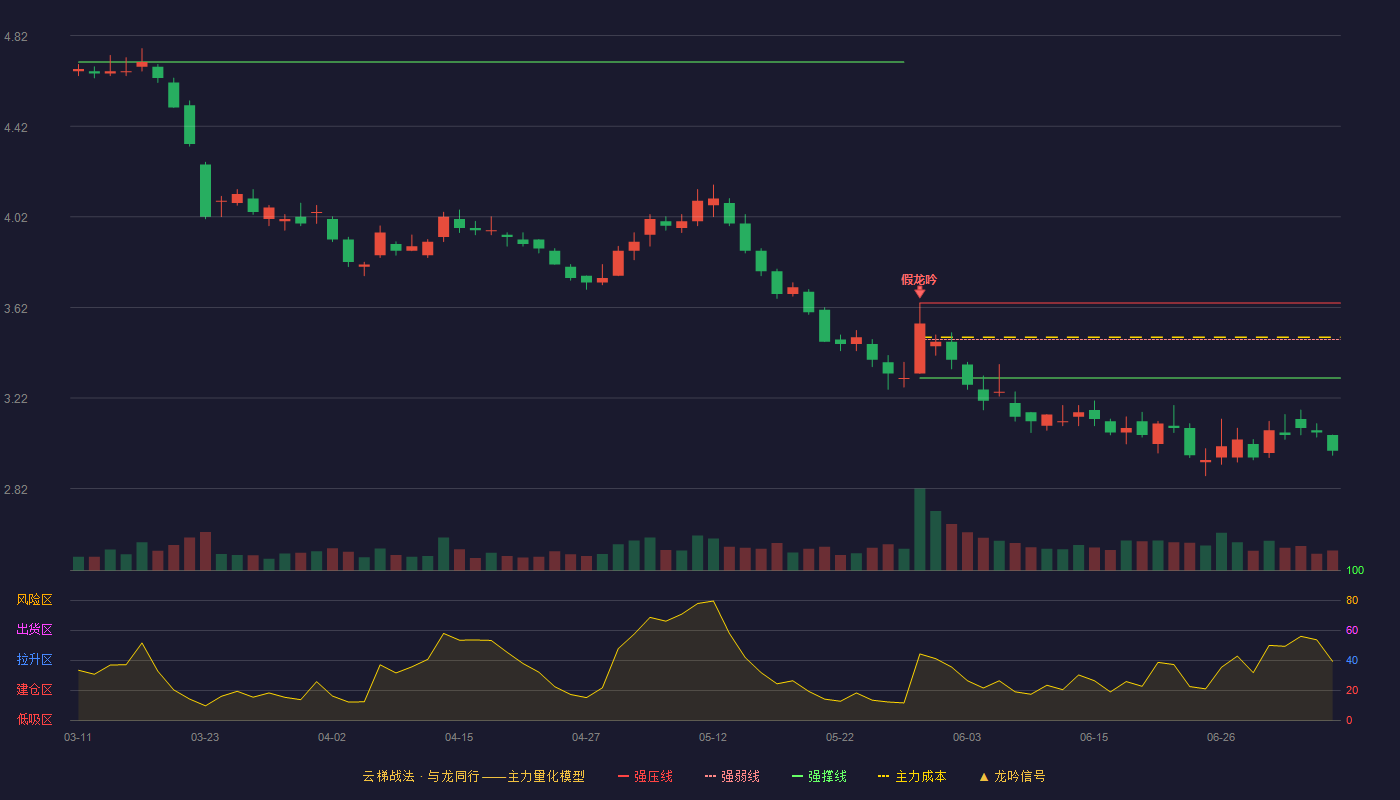Click the 05-12 date label

(713, 737)
